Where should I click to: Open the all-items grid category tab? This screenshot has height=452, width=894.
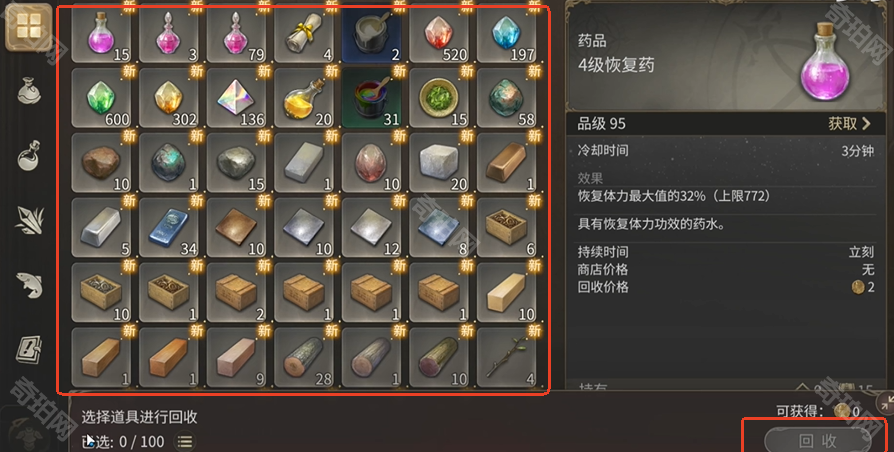click(29, 27)
